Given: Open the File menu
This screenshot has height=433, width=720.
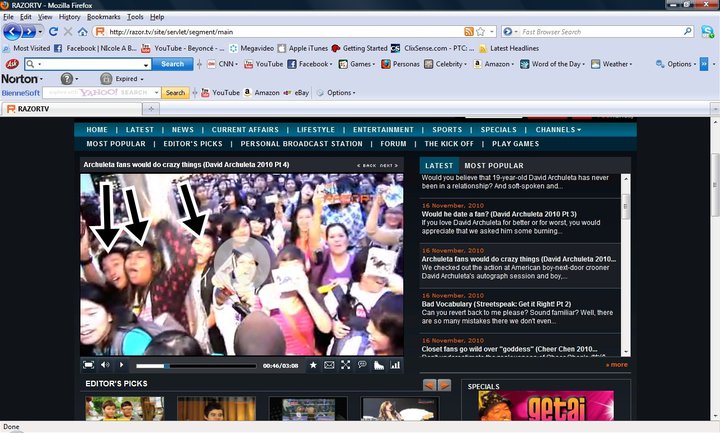Looking at the screenshot, I should [8, 17].
